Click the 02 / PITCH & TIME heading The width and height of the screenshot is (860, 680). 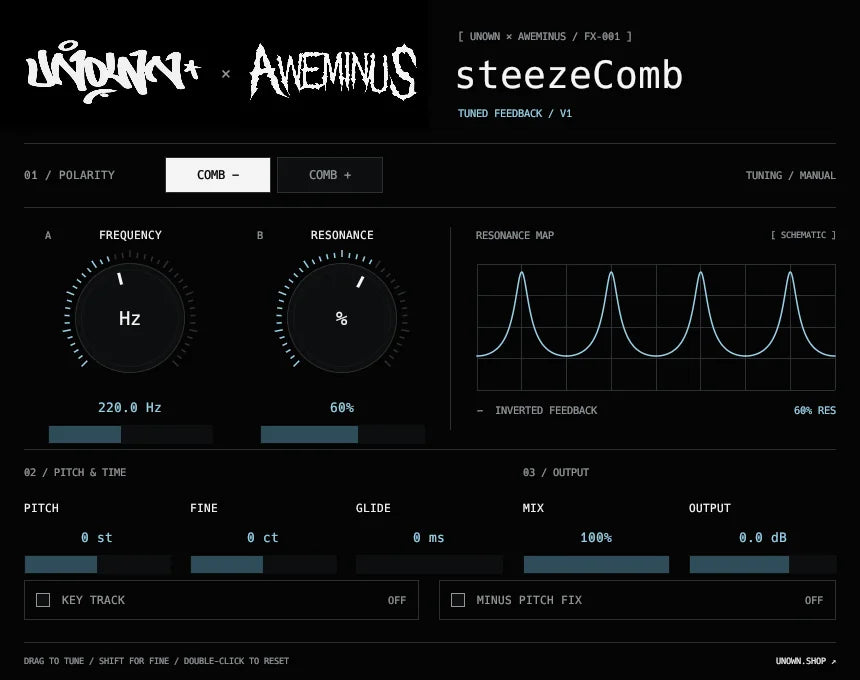75,472
